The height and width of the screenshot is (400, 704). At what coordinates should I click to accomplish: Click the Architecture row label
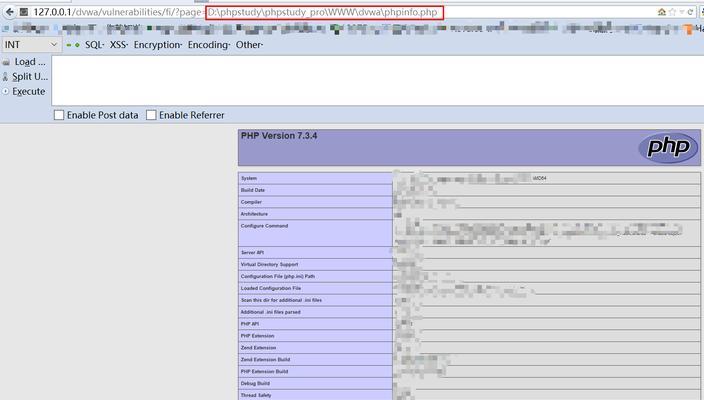click(254, 214)
